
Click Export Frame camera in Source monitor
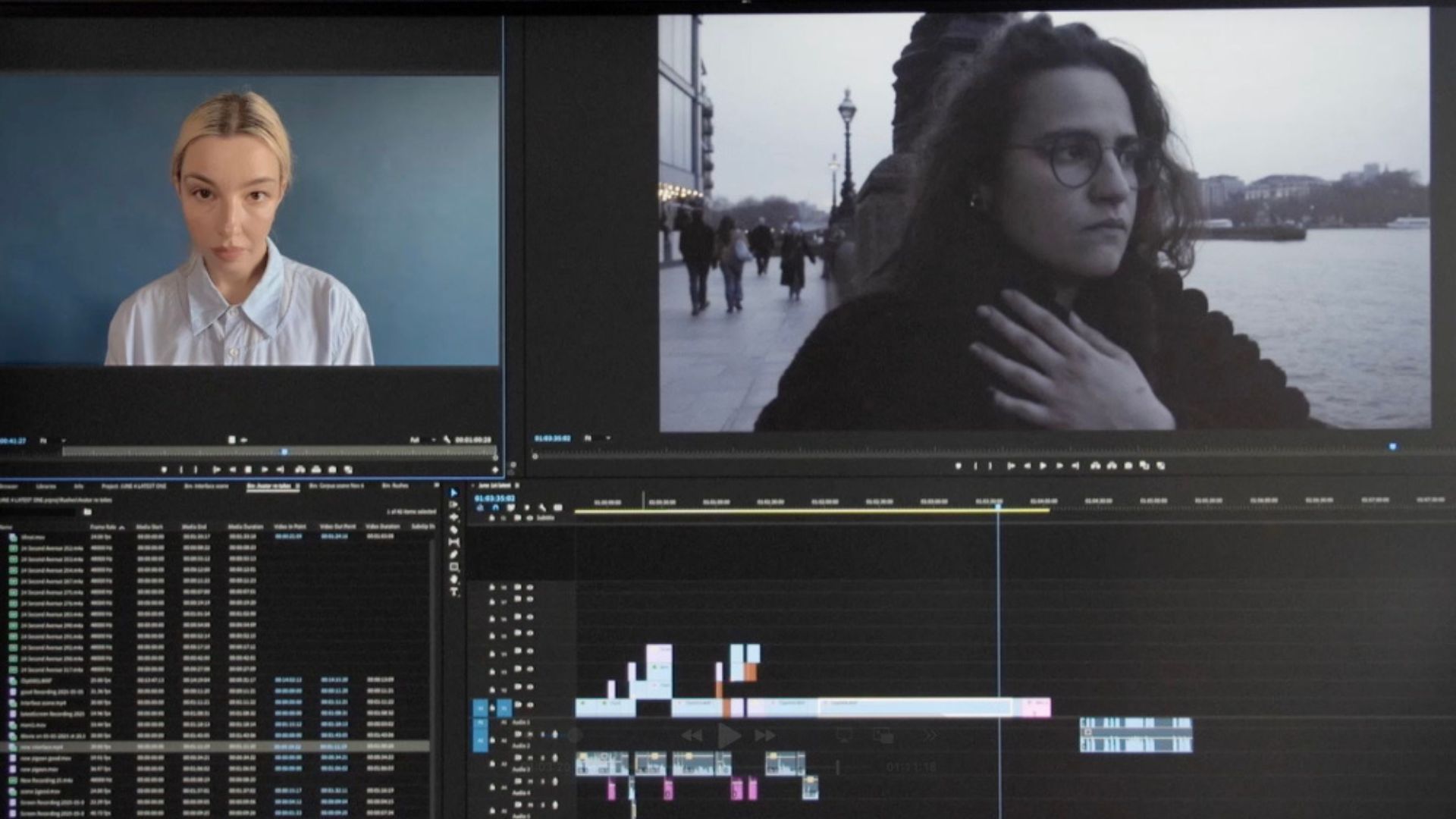point(331,469)
